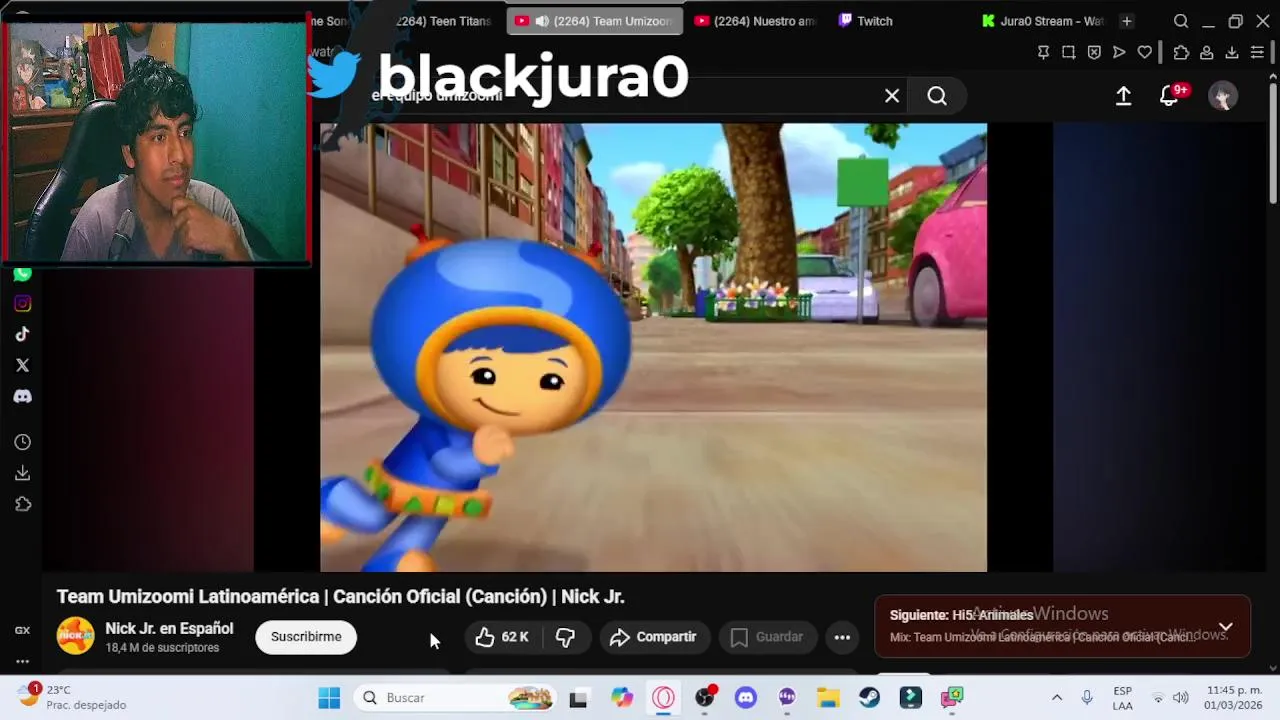Add page to bookmarks heart icon
The image size is (1280, 720).
pyautogui.click(x=1145, y=52)
